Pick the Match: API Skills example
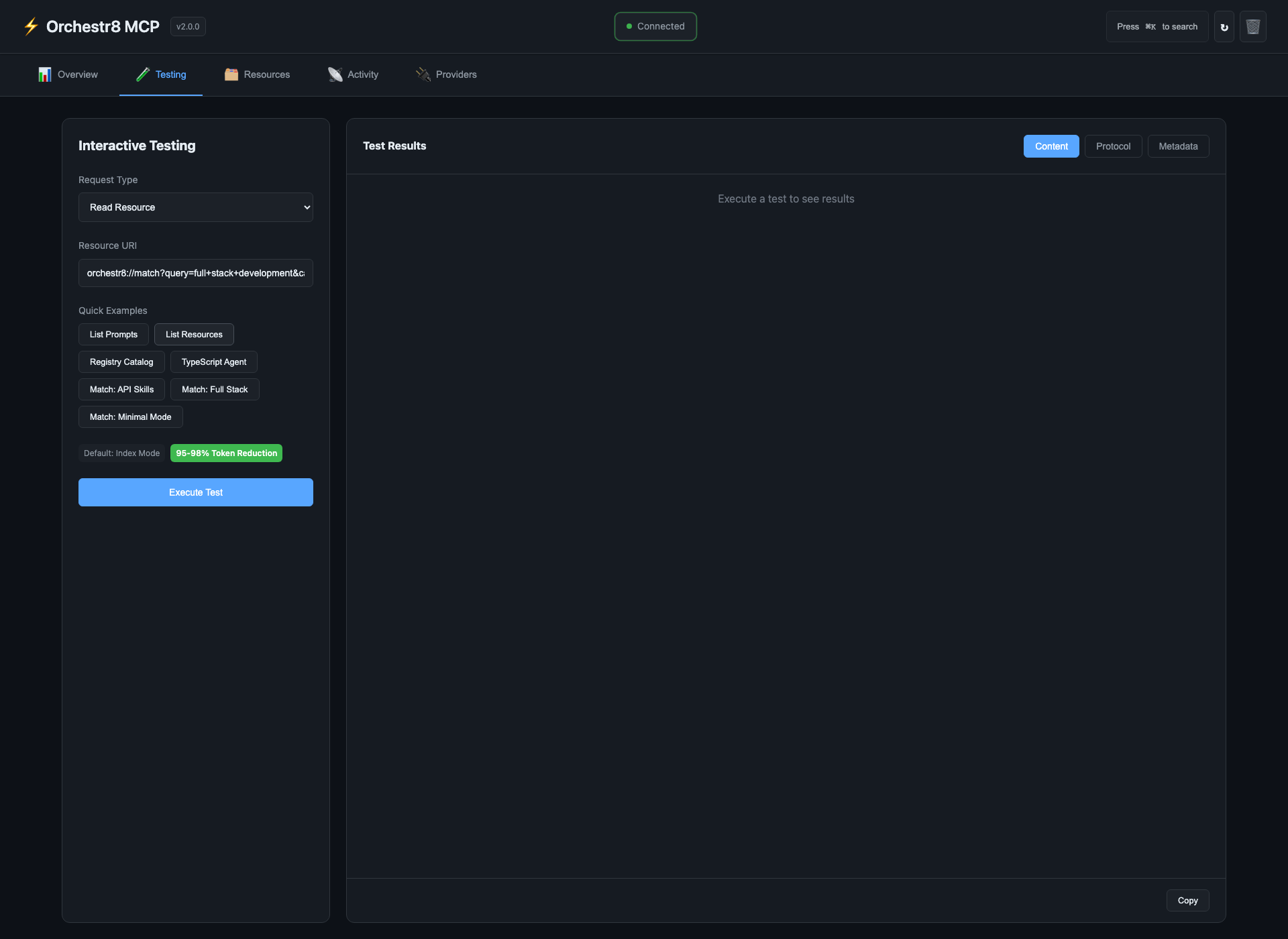The width and height of the screenshot is (1288, 939). click(121, 390)
